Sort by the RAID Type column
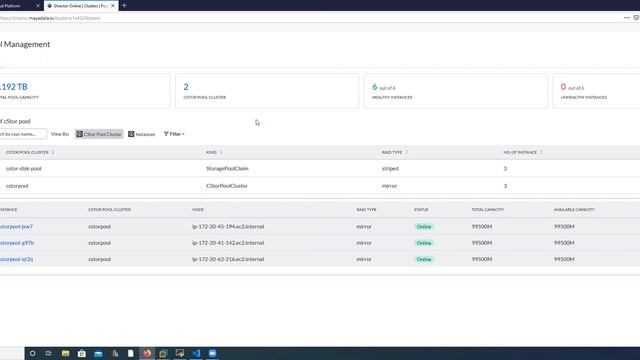This screenshot has width=640, height=360. (x=395, y=152)
